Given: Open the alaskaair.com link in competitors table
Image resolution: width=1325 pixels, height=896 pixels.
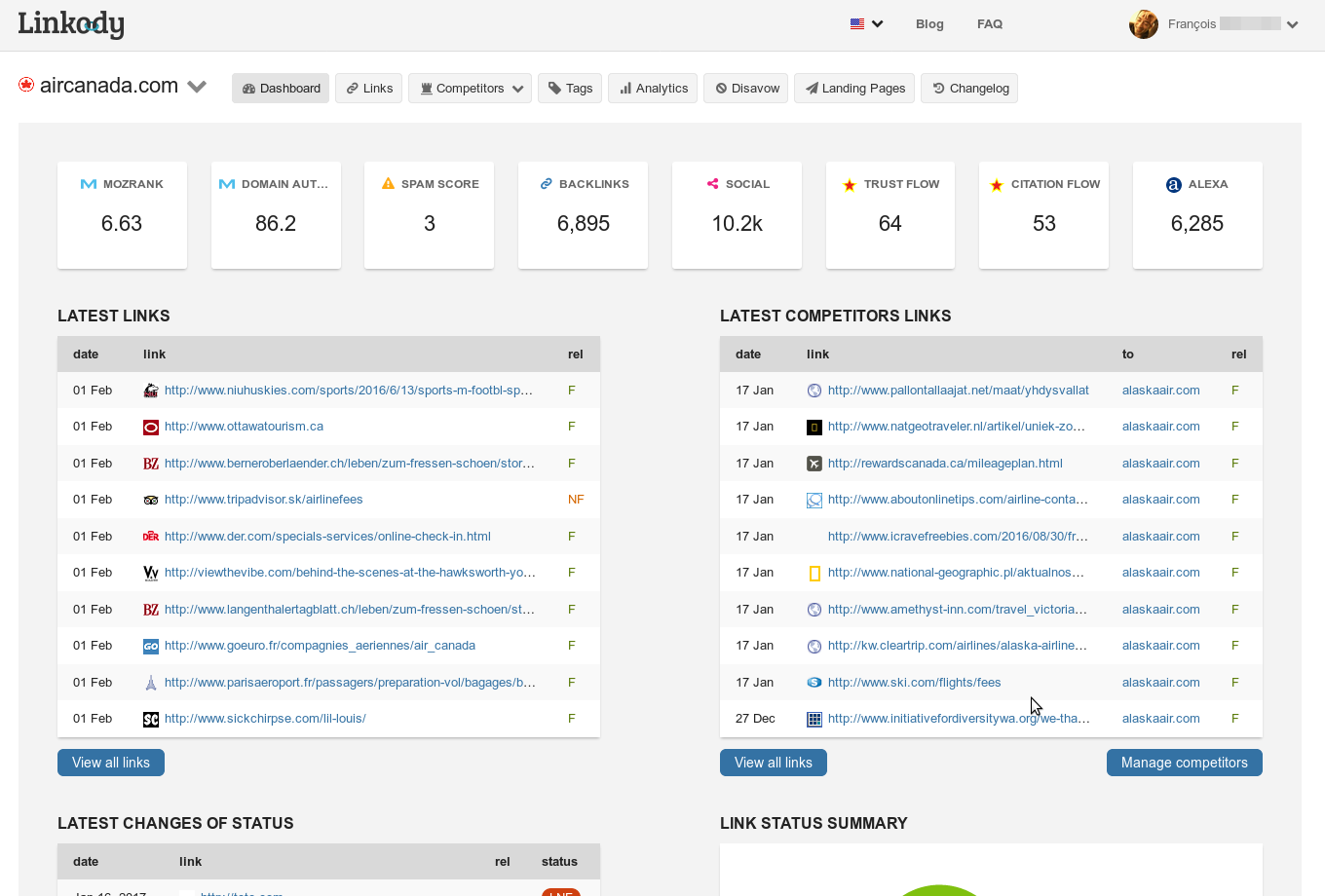Looking at the screenshot, I should (x=1160, y=390).
